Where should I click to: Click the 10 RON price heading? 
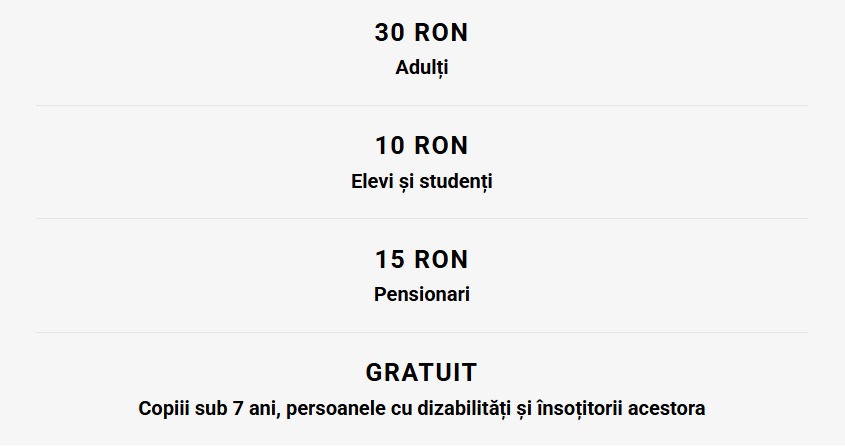pos(422,146)
